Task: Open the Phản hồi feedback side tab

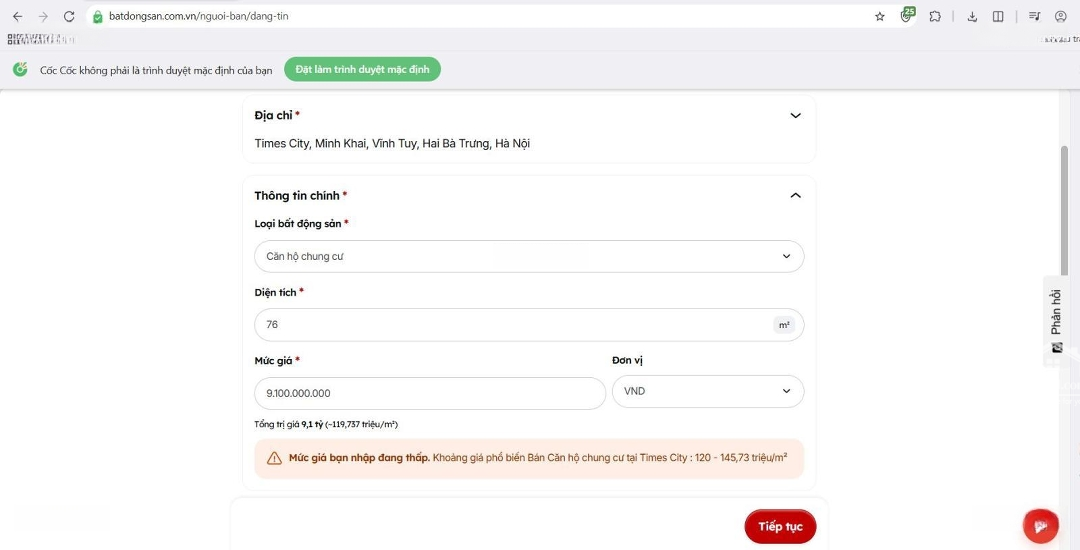Action: [x=1056, y=320]
